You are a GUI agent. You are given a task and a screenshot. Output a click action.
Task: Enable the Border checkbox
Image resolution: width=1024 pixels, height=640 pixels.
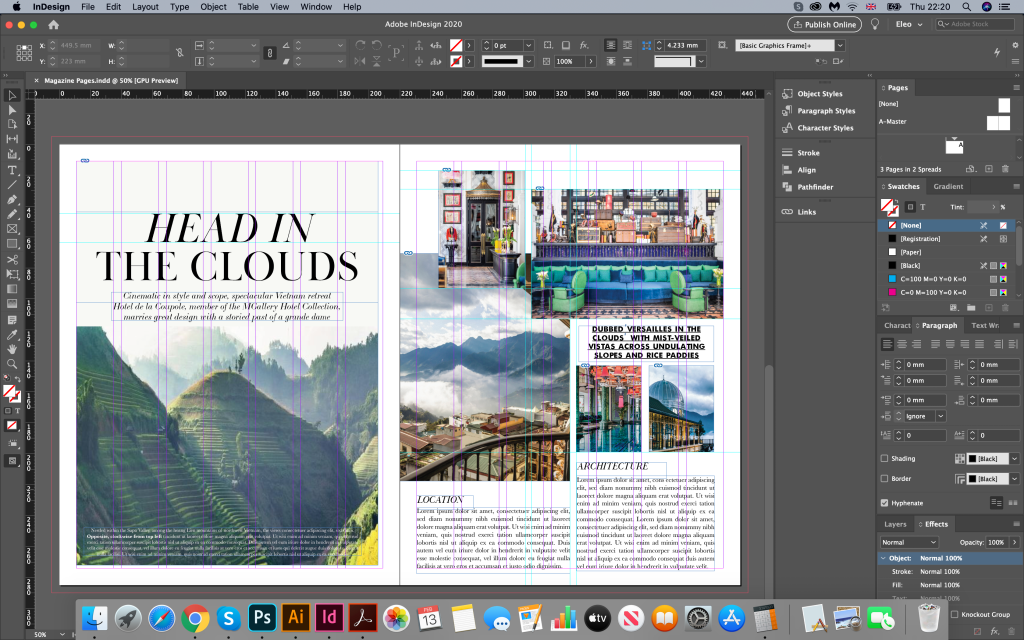884,479
